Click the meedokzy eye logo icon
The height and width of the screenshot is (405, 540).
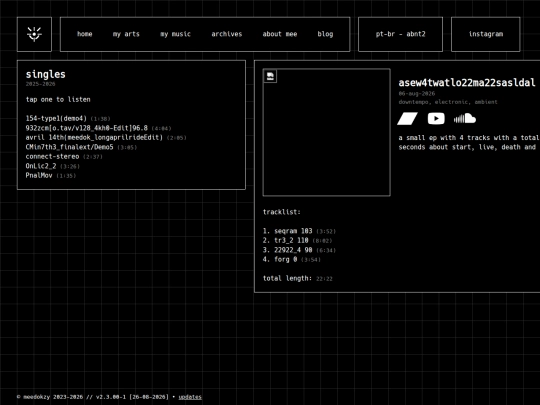(x=34, y=34)
